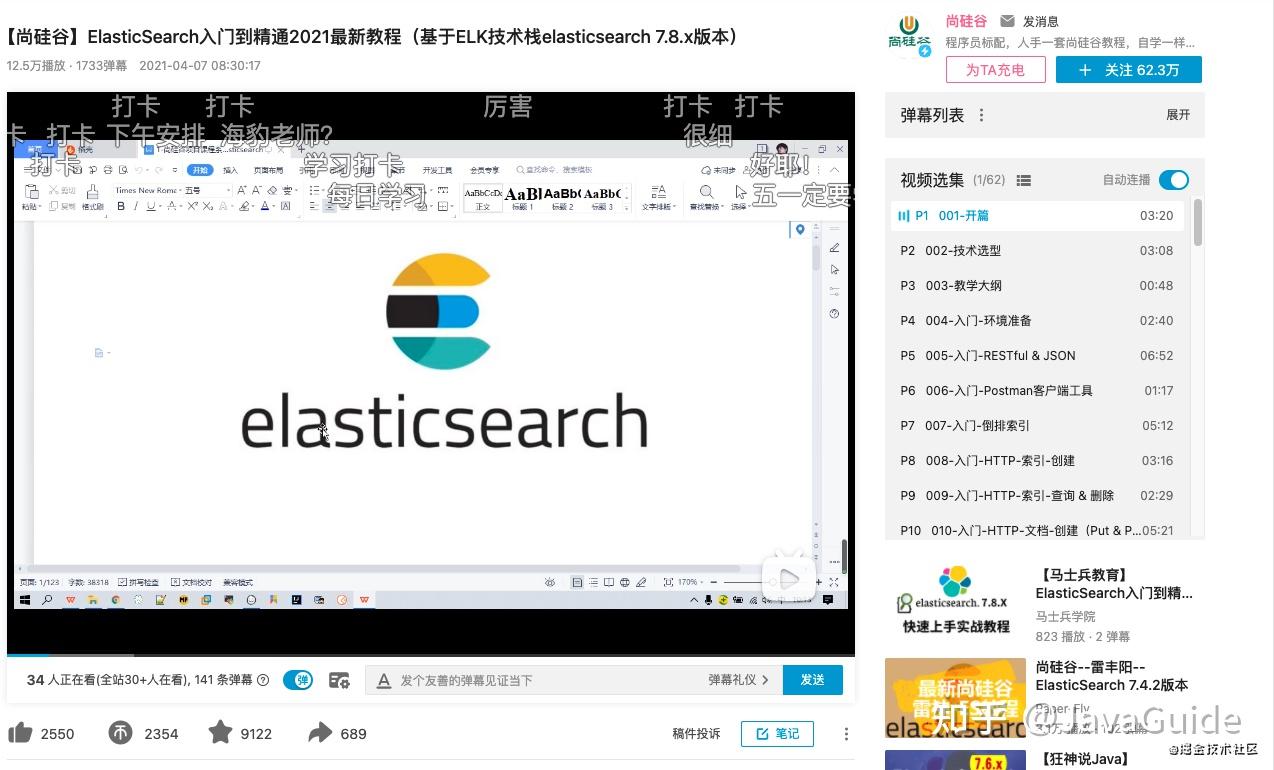Open the 尚硅谷--雷丰阳--ElasticSearch 7.4.2版本 video title
The width and height of the screenshot is (1274, 770).
tap(1112, 676)
